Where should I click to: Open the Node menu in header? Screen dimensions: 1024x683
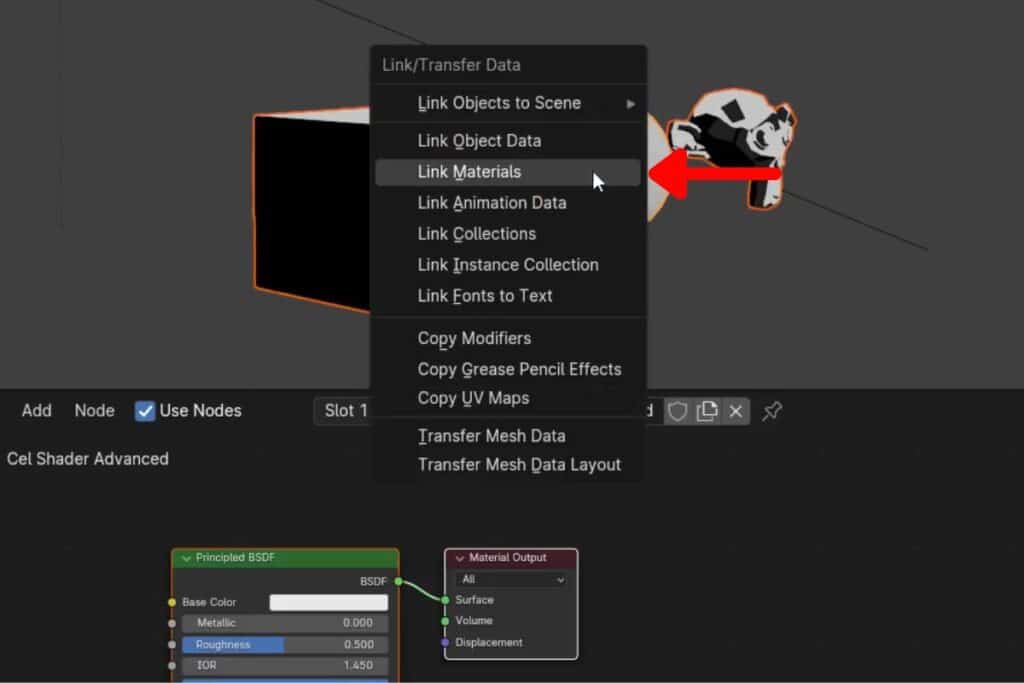pyautogui.click(x=94, y=411)
